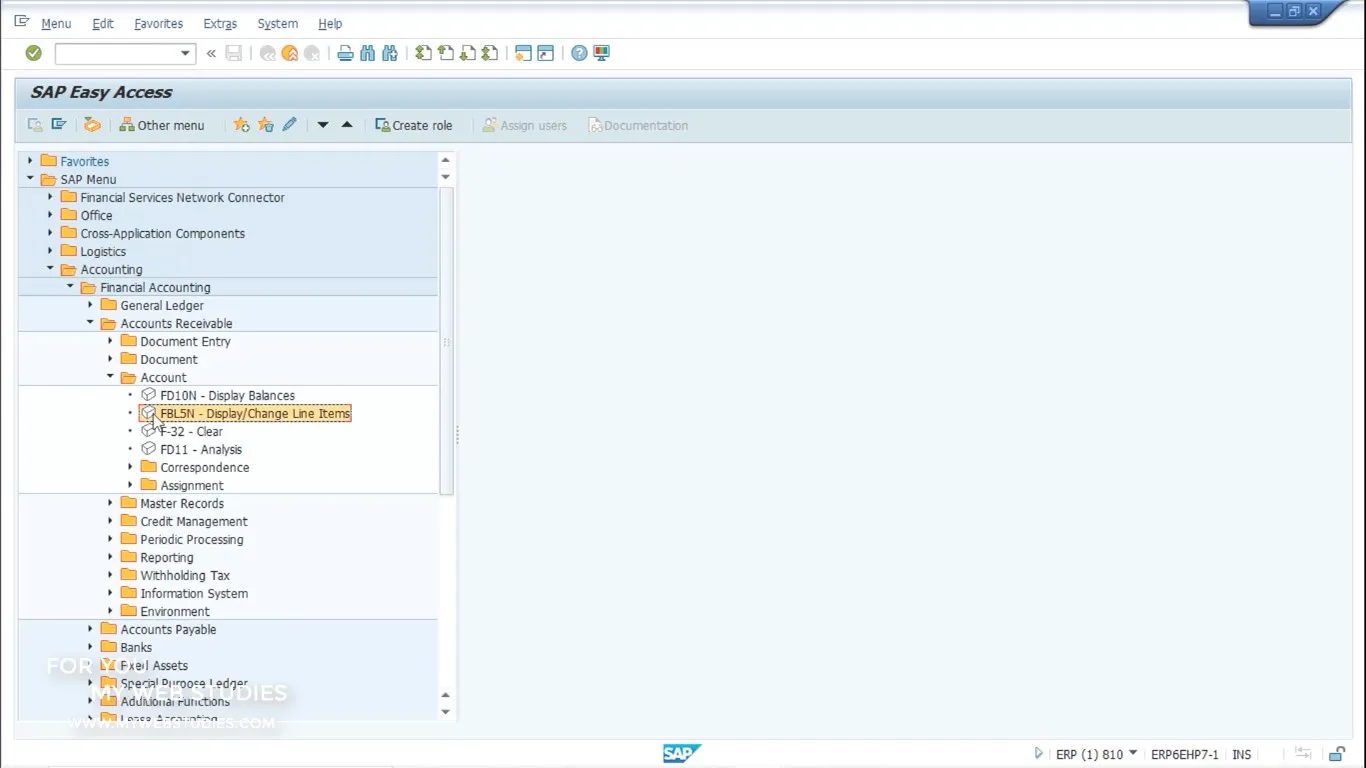
Task: Select the Periodic Processing tree row
Action: (192, 539)
